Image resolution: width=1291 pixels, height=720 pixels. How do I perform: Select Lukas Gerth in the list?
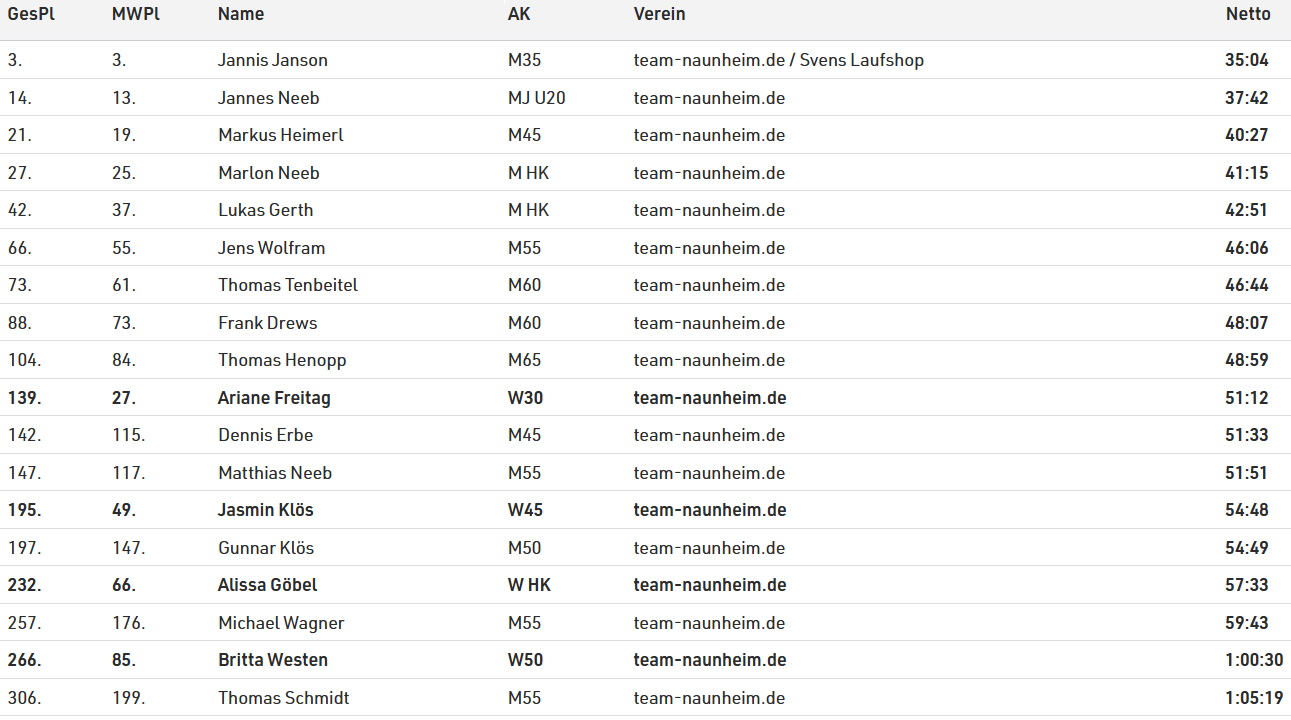(x=266, y=210)
